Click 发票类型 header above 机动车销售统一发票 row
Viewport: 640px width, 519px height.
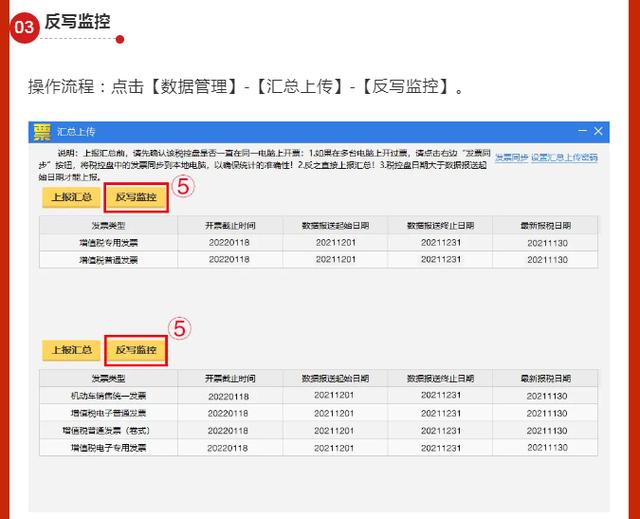(x=109, y=379)
